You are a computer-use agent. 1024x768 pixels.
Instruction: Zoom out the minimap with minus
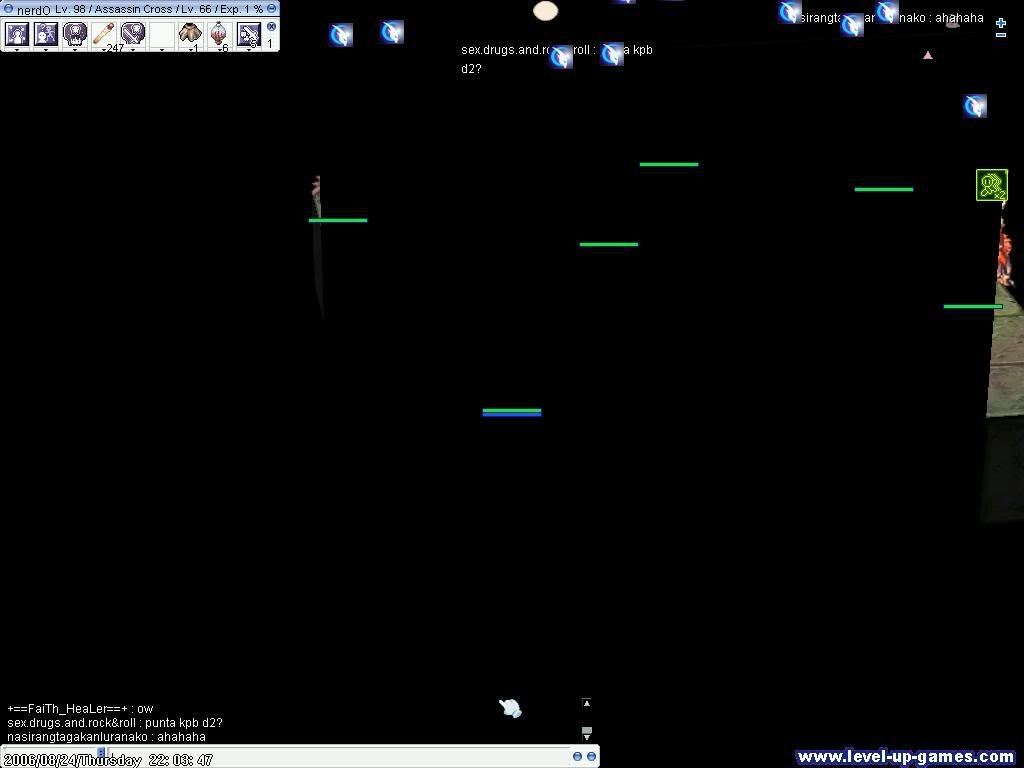(x=1000, y=36)
